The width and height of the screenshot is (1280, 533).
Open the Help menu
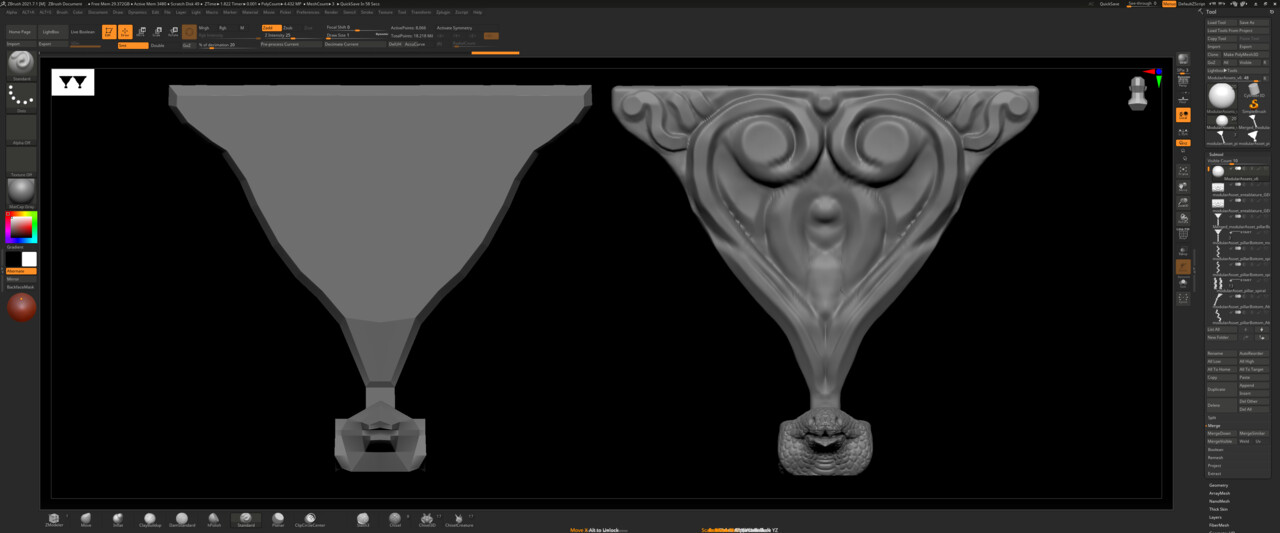478,12
